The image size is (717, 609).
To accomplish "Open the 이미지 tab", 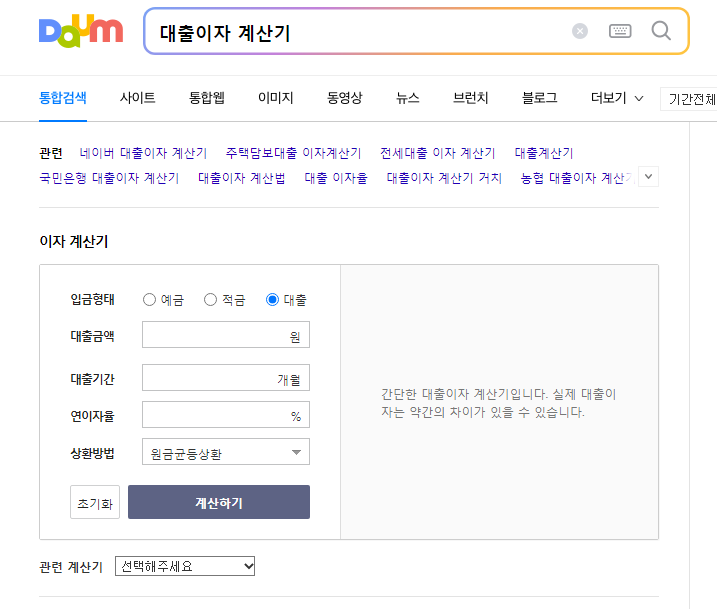I will tap(276, 98).
